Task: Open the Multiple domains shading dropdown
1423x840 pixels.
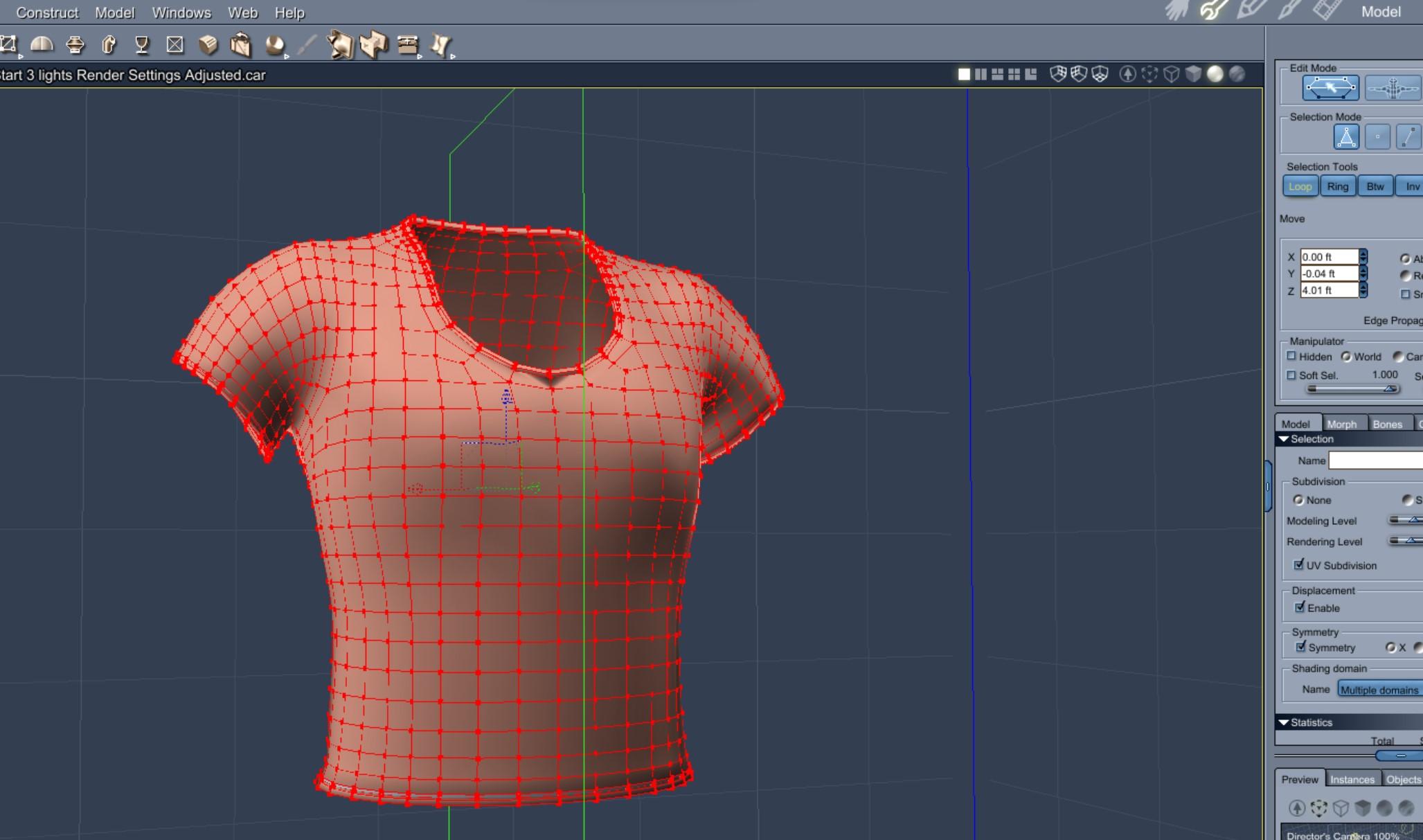Action: pos(1379,690)
